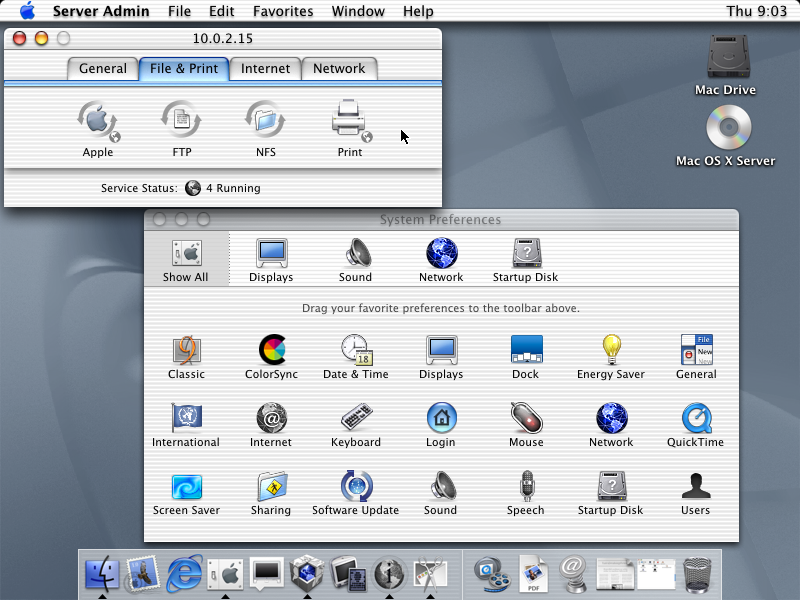
Task: Click the globe with letter i Dock icon
Action: tap(389, 574)
